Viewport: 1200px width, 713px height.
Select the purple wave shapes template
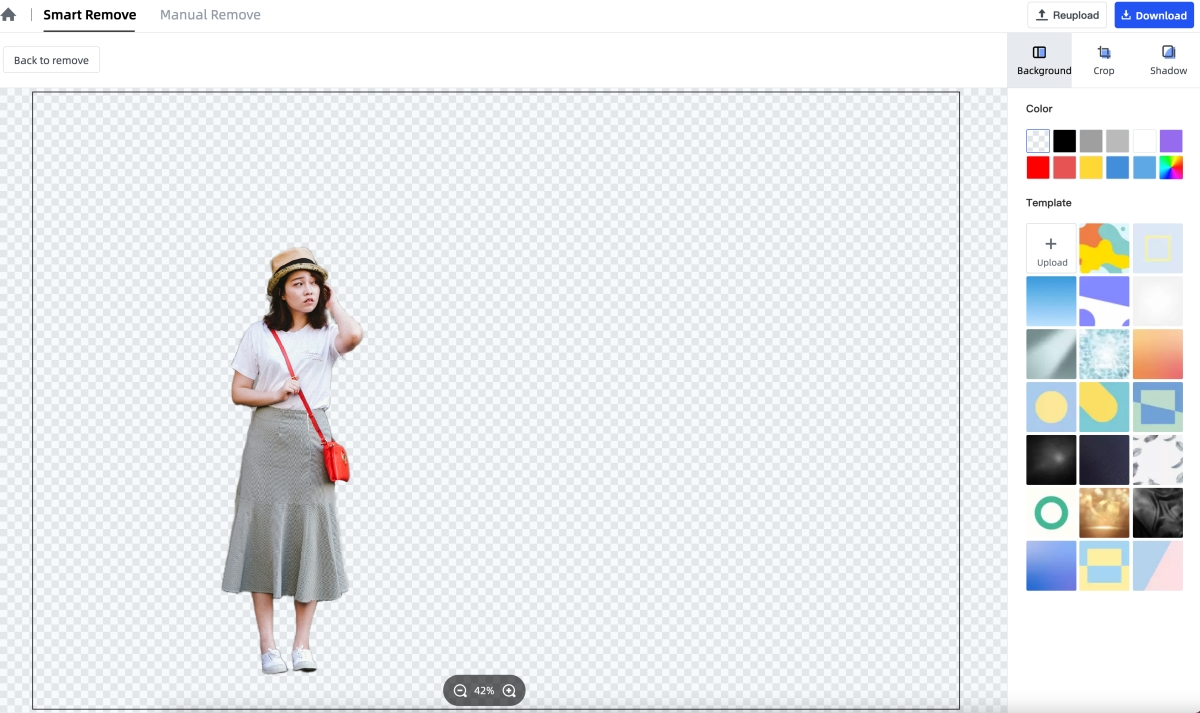1104,301
